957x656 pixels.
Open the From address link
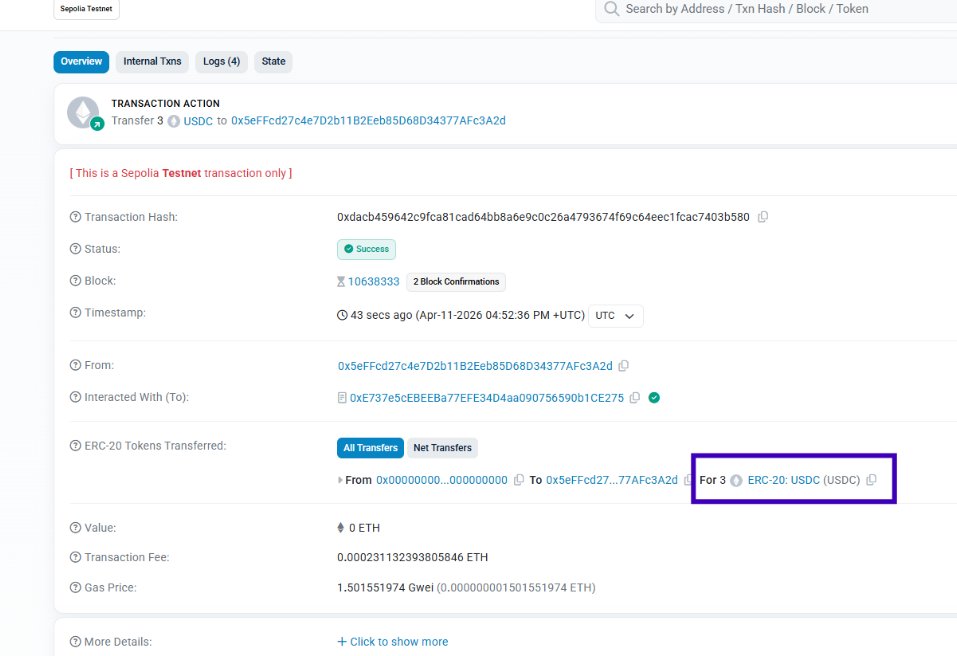tap(475, 366)
